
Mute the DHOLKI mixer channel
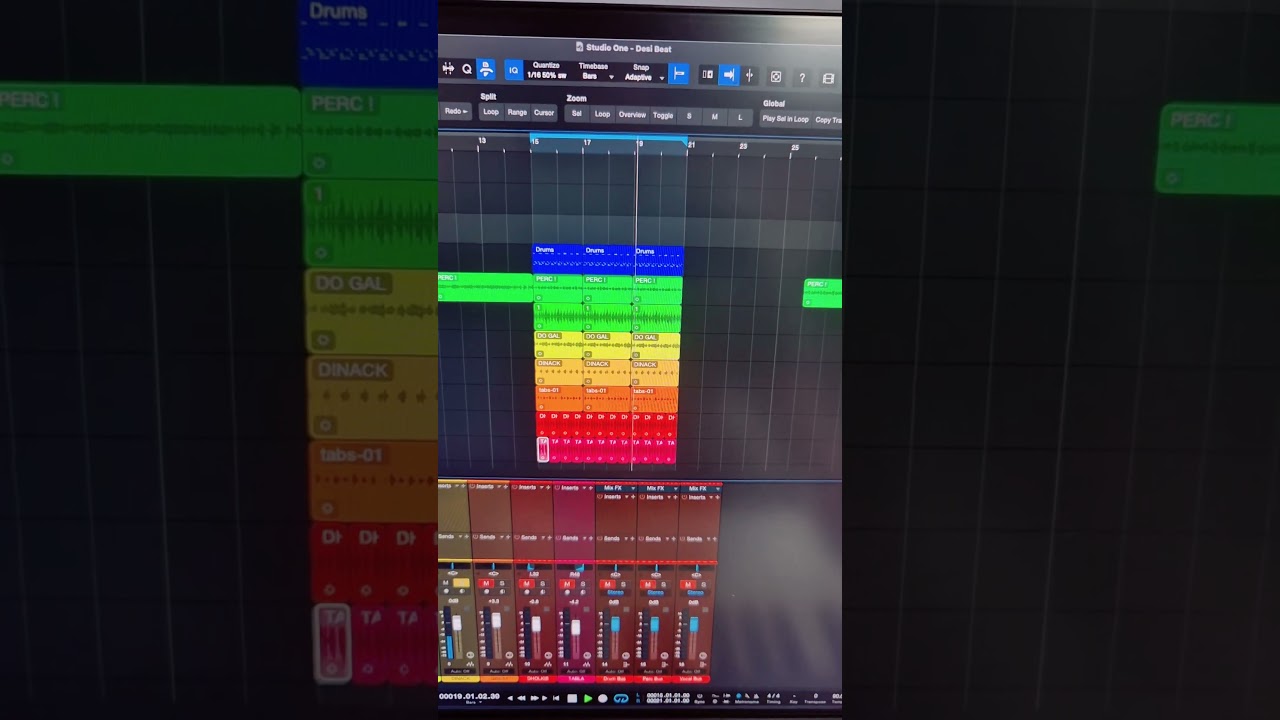click(526, 584)
